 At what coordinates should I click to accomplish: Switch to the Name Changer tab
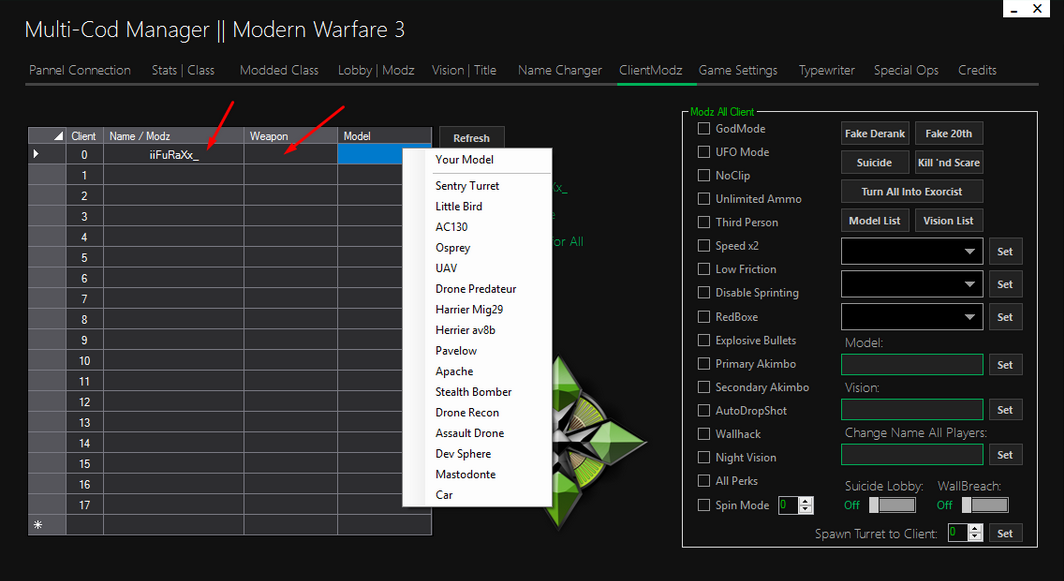click(560, 70)
